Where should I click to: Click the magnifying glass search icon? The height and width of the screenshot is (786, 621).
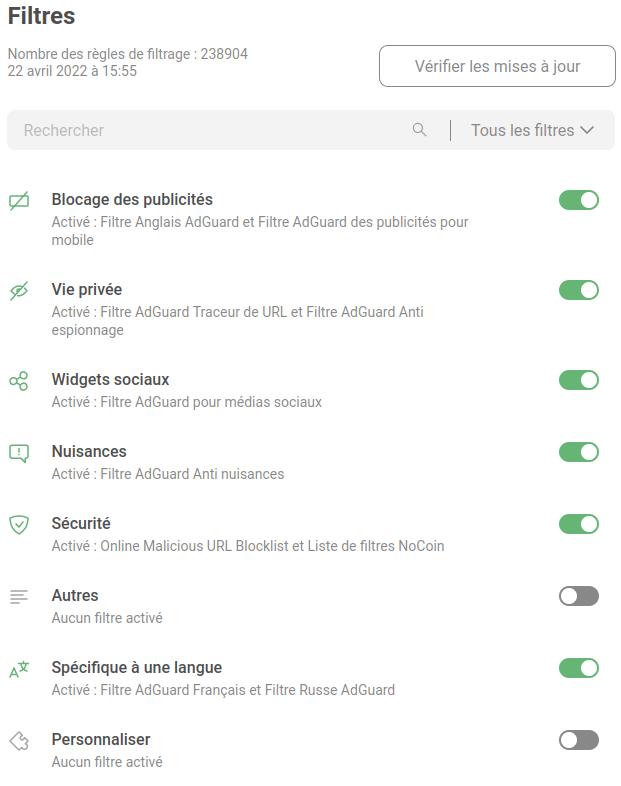tap(420, 130)
